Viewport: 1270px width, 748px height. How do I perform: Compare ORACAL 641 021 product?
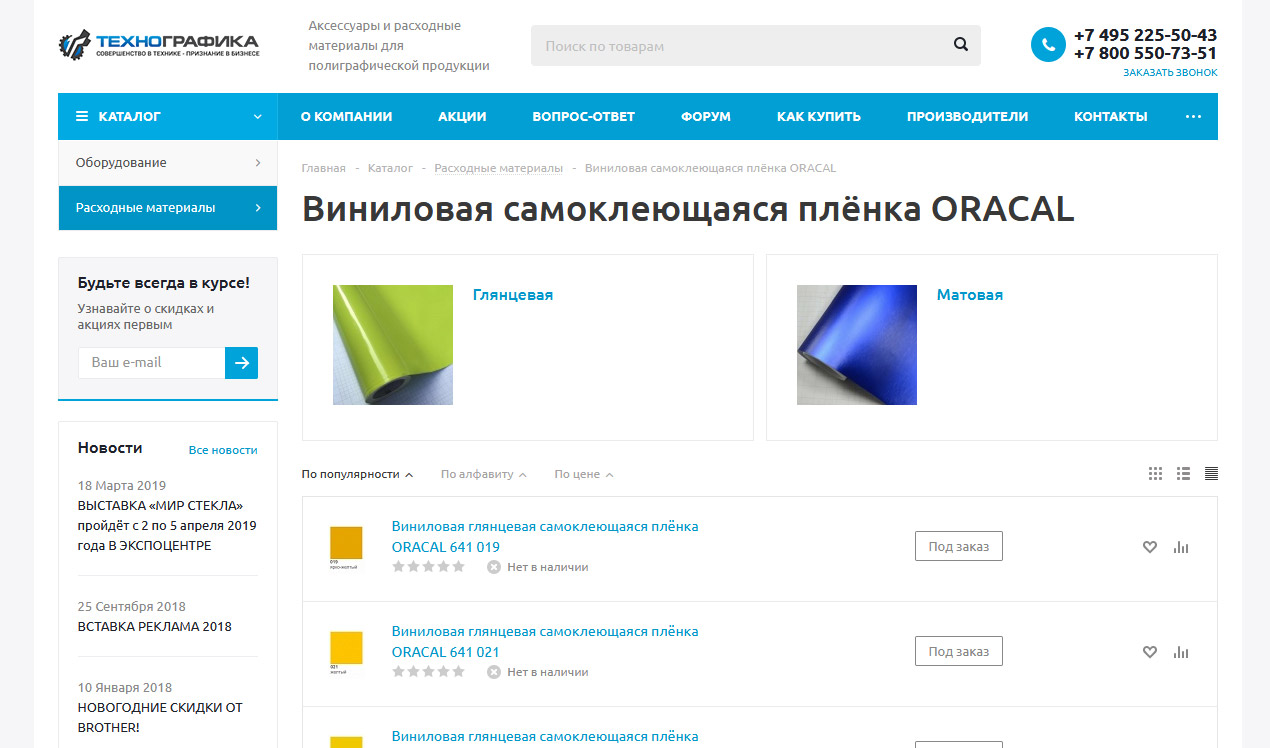coord(1181,652)
